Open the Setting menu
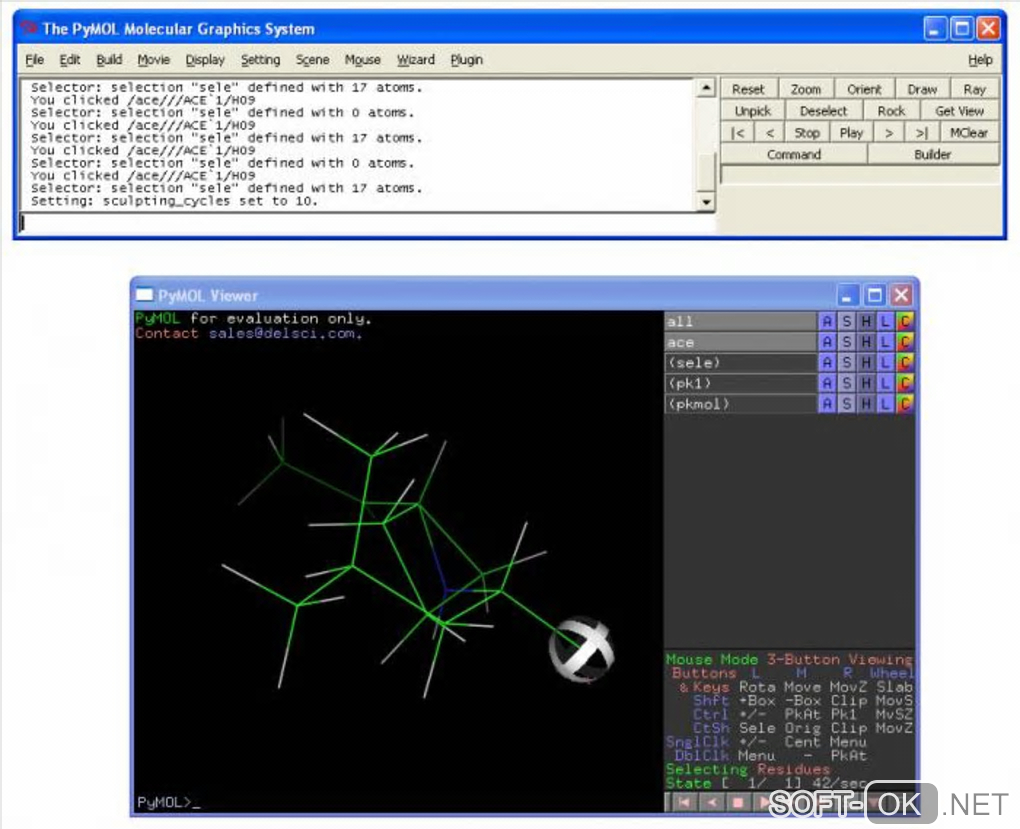 (x=260, y=60)
